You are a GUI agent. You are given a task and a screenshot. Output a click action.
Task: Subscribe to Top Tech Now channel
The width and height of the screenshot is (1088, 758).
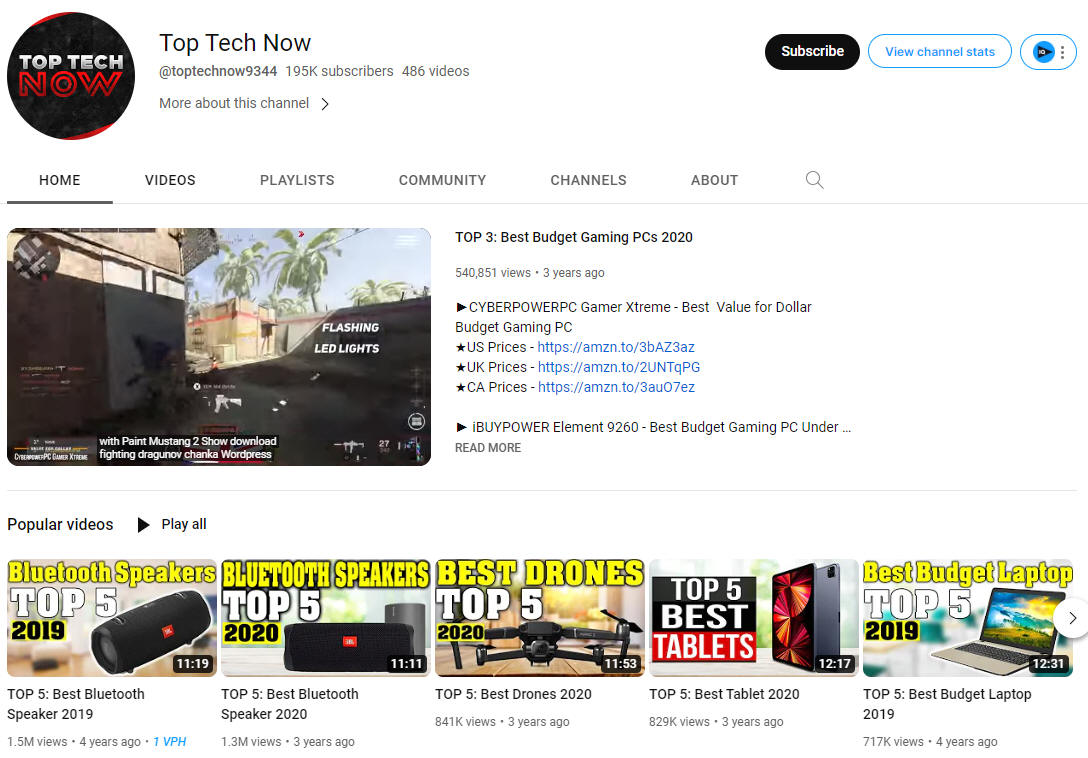tap(813, 51)
